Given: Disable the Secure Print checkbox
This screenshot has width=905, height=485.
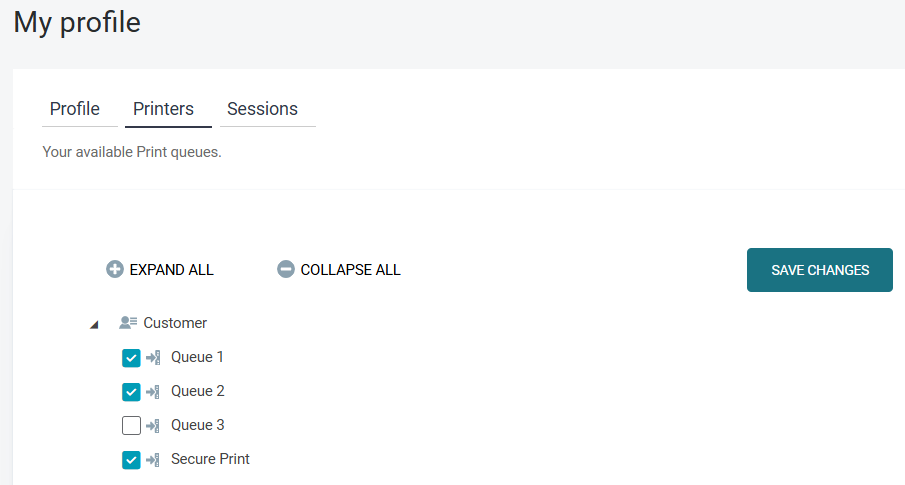Looking at the screenshot, I should (x=131, y=460).
